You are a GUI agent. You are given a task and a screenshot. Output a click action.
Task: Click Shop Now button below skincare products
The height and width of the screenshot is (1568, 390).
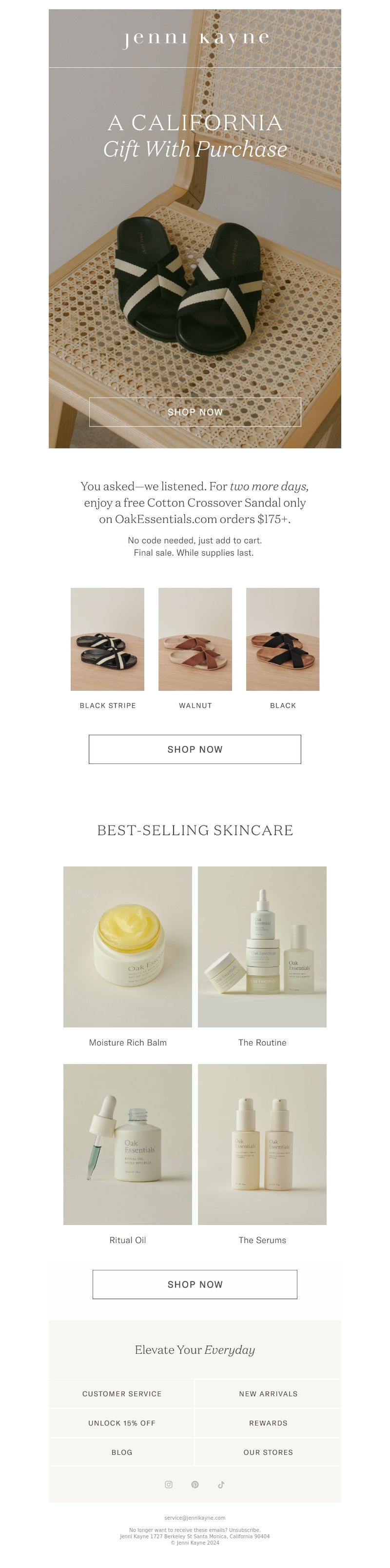pyautogui.click(x=195, y=1285)
